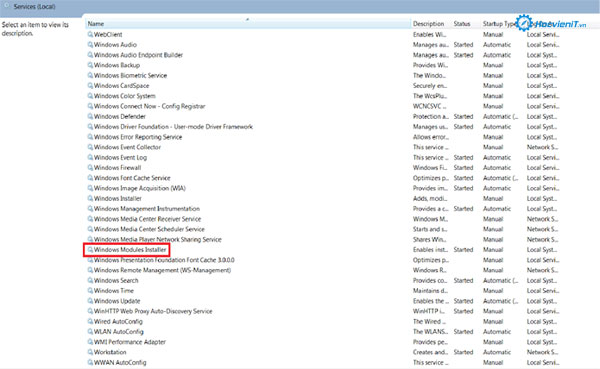Screen dimensions: 600x369
Task: Select the Windows Biometric Service row
Action: click(130, 75)
